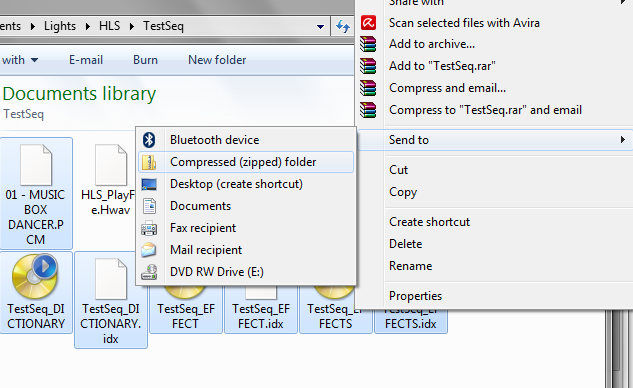Choose Compressed (zipped) folder
Image resolution: width=633 pixels, height=388 pixels.
point(246,162)
